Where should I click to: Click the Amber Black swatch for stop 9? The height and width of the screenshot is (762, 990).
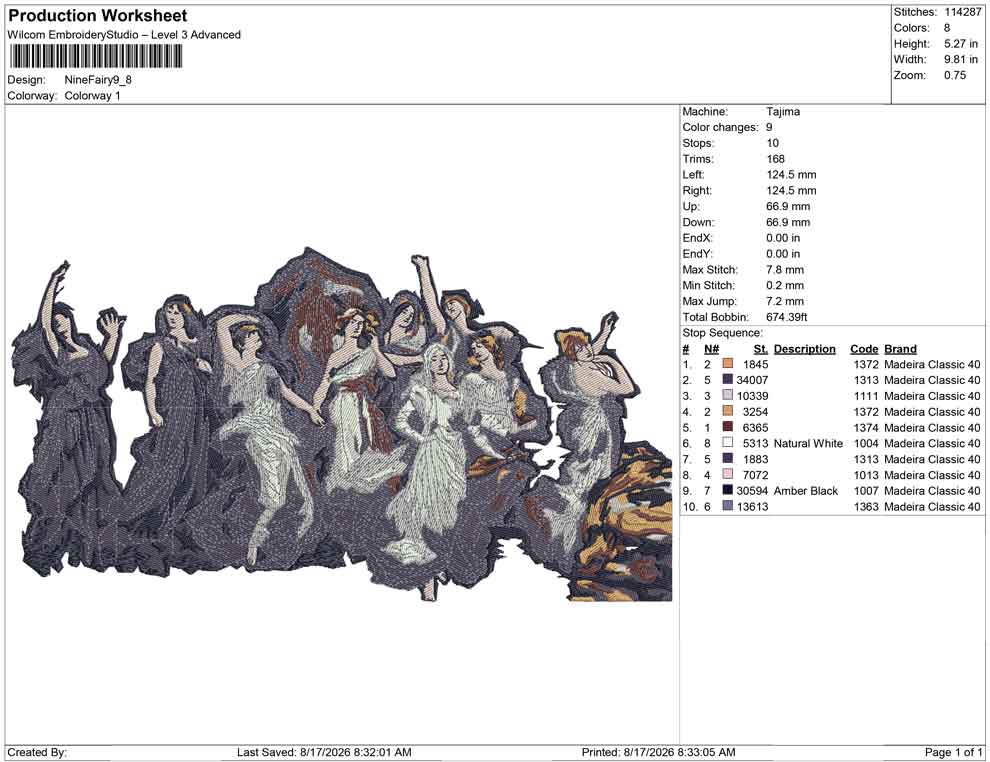click(728, 491)
